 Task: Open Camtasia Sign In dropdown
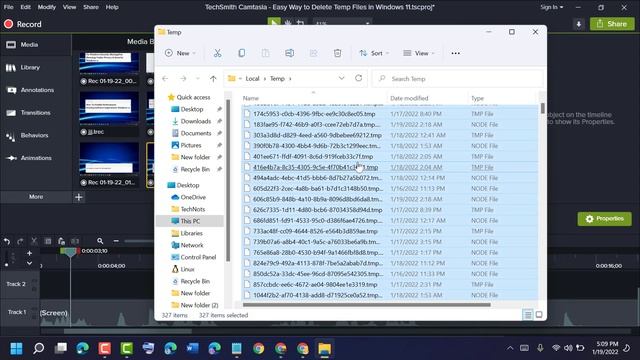[x=551, y=7]
